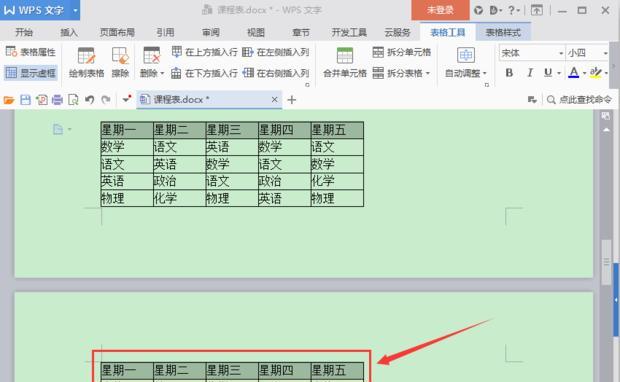Open the font color A dropdown arrow
Viewport: 620px width, 382px height.
pyautogui.click(x=584, y=73)
